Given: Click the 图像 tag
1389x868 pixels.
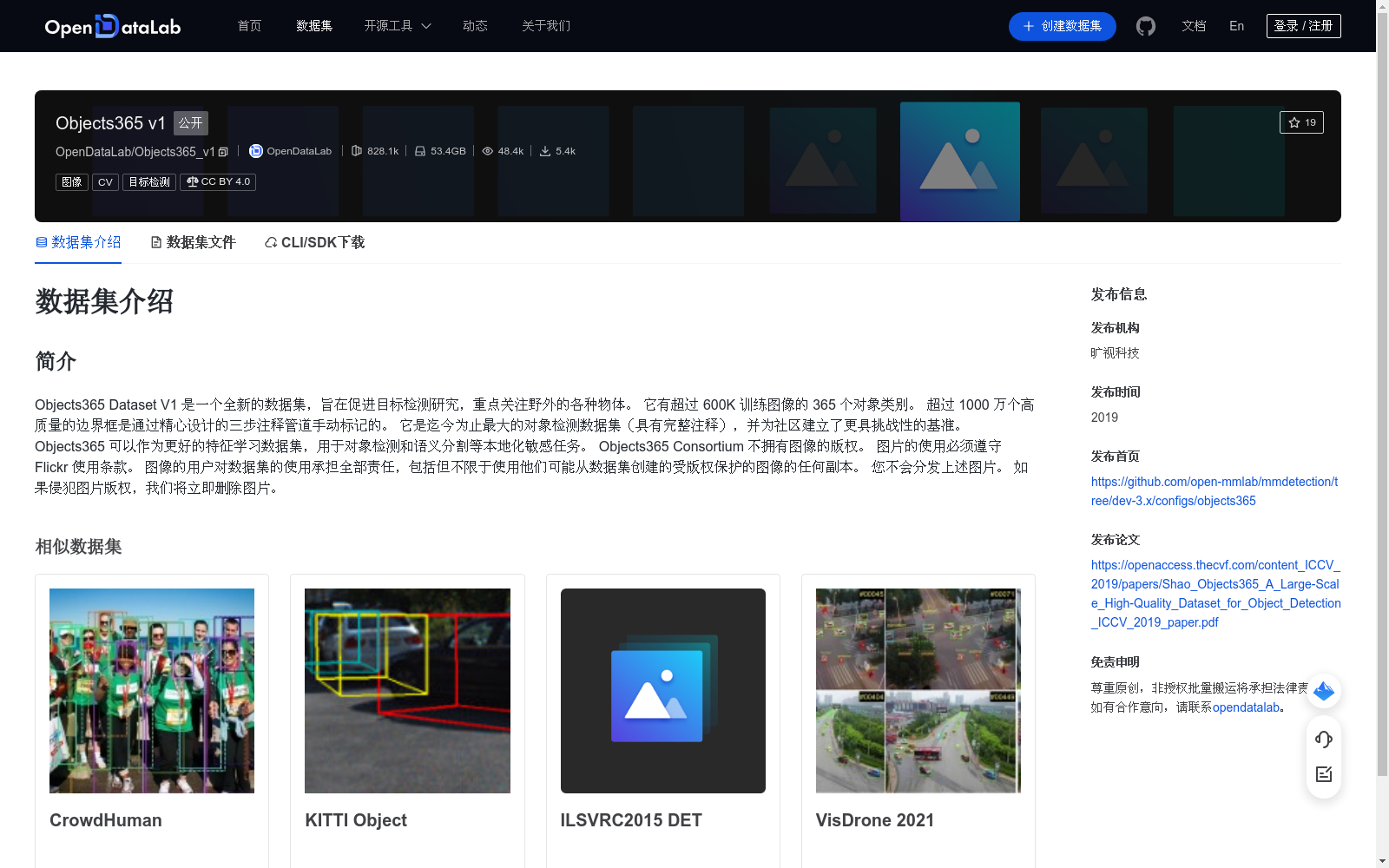Looking at the screenshot, I should pyautogui.click(x=72, y=182).
